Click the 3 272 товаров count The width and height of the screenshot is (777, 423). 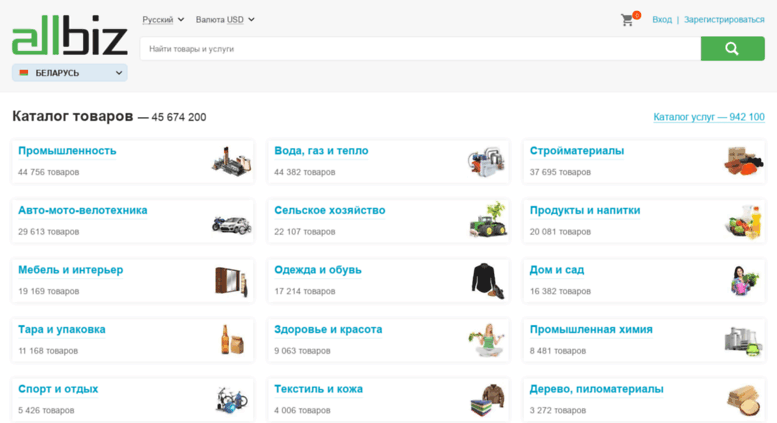pos(557,410)
